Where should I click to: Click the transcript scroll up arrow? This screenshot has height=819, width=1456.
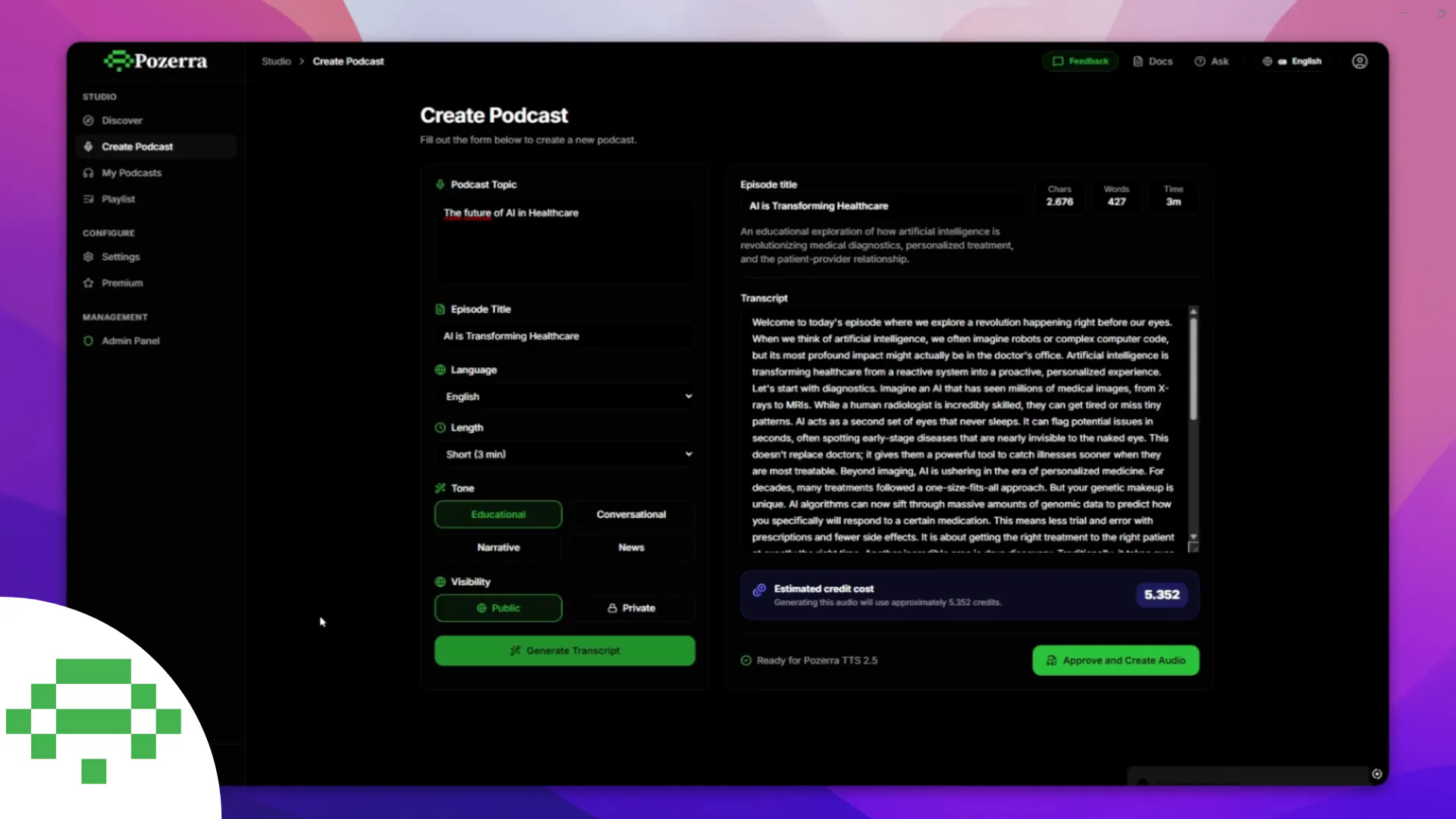[x=1194, y=312]
